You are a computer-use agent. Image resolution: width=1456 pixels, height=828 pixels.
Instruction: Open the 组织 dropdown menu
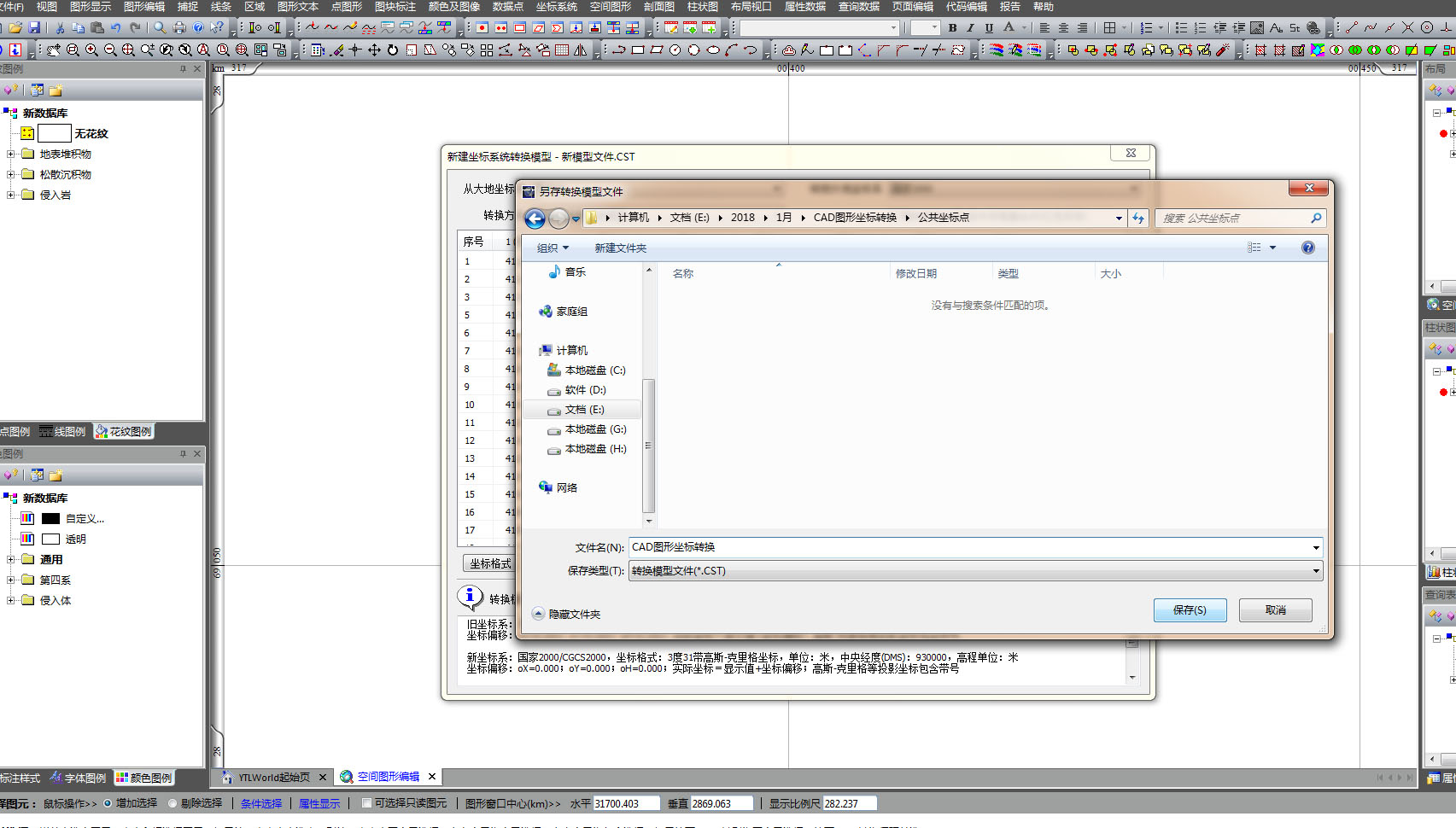[553, 248]
